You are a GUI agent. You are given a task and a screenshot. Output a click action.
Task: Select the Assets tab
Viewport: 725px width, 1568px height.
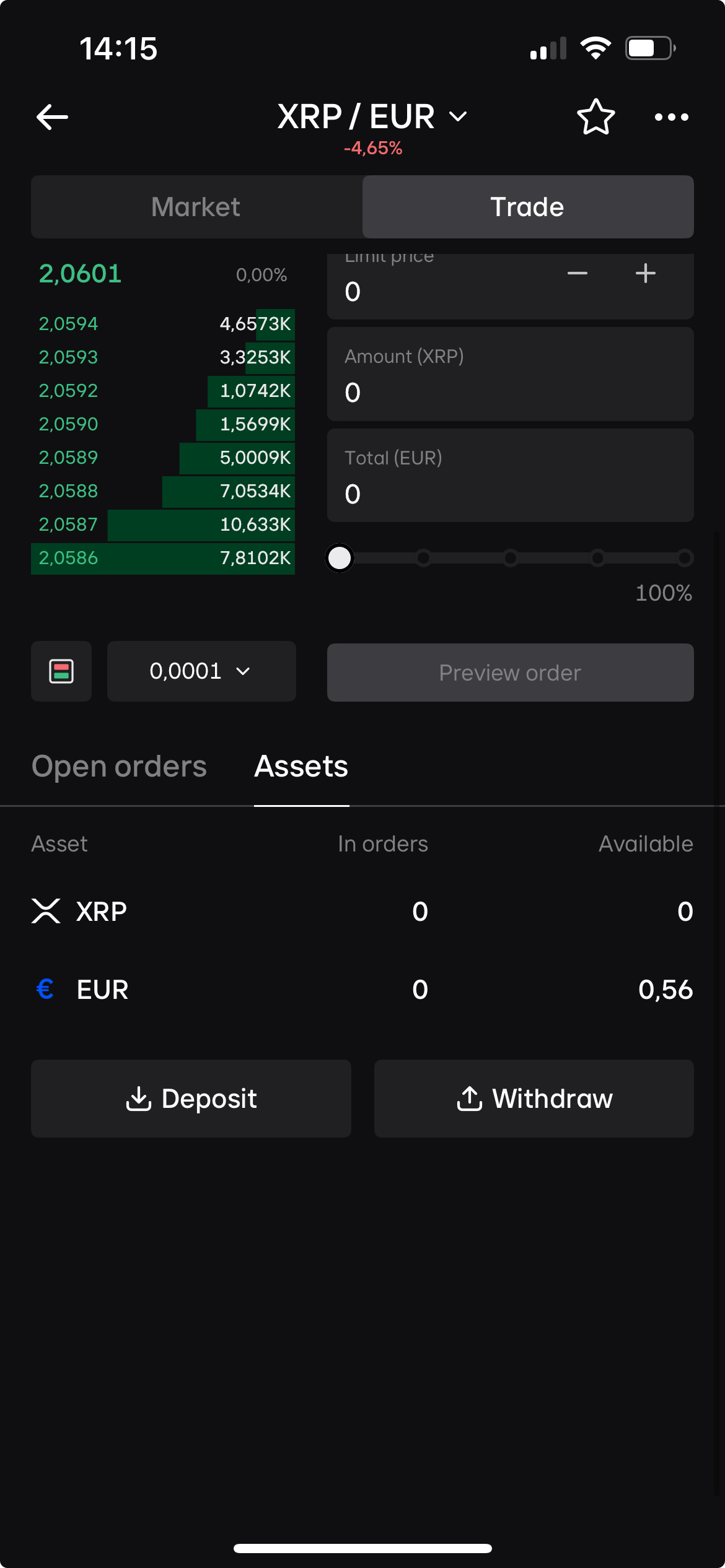click(301, 767)
